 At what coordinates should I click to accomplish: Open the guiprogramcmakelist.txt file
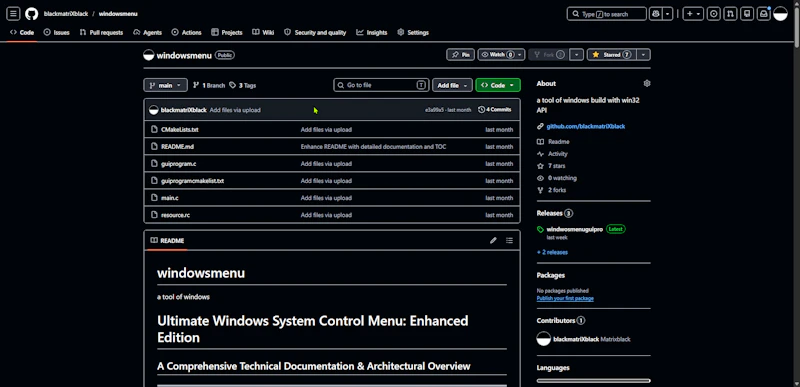(192, 180)
